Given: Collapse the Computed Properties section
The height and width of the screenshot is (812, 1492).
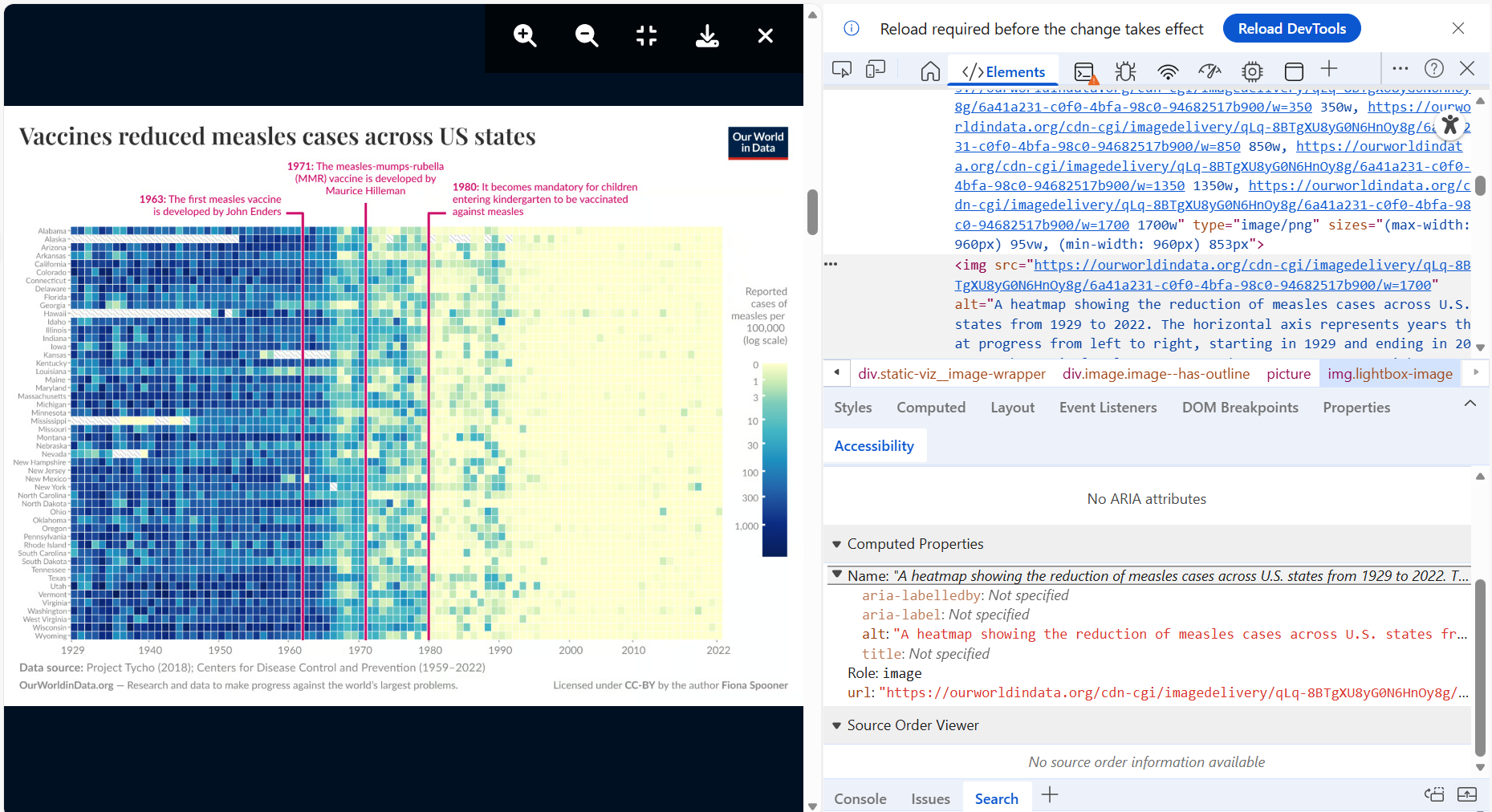Looking at the screenshot, I should coord(837,543).
